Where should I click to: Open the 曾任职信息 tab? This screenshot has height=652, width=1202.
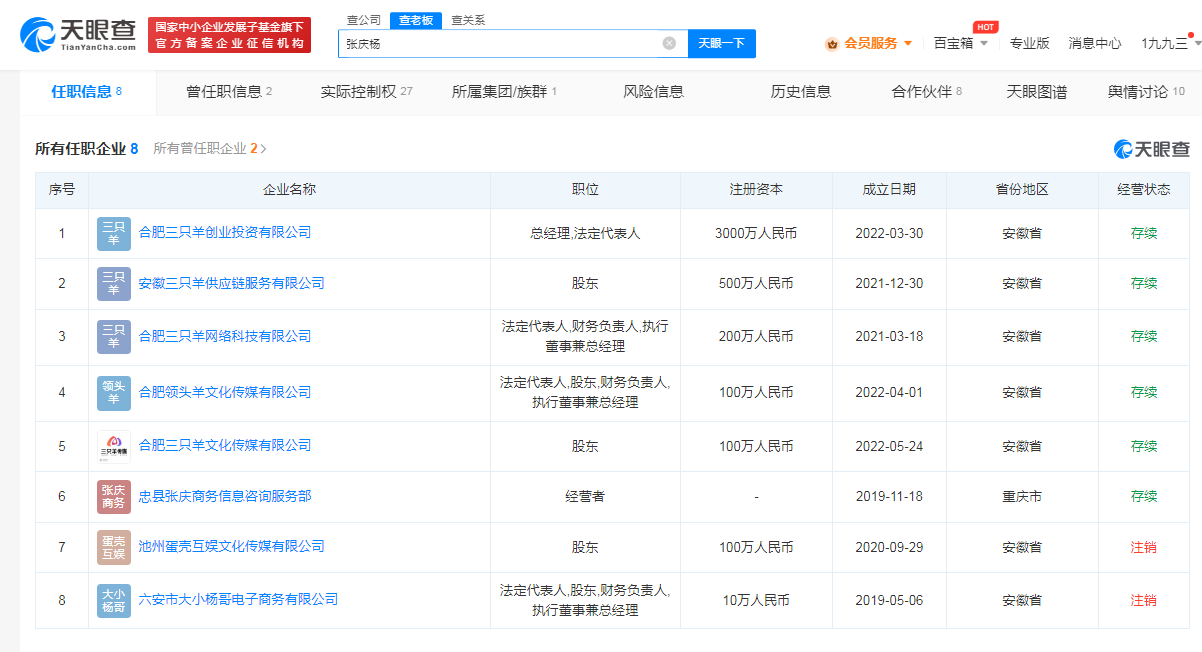pyautogui.click(x=229, y=92)
